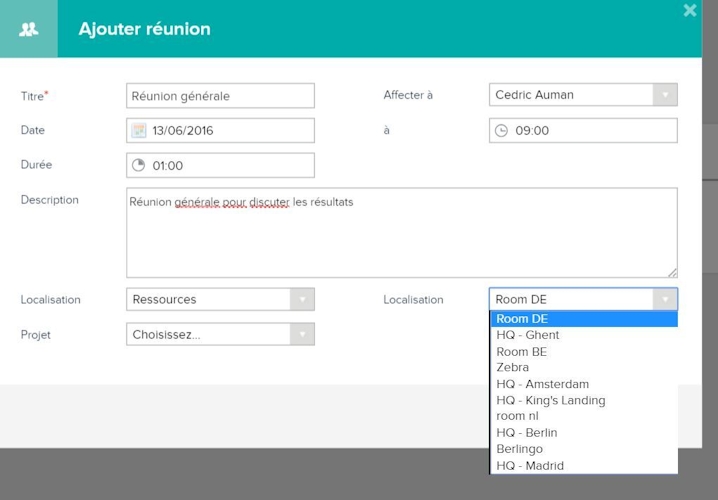Open the Ressources localisation dropdown
This screenshot has height=500, width=718.
[302, 299]
